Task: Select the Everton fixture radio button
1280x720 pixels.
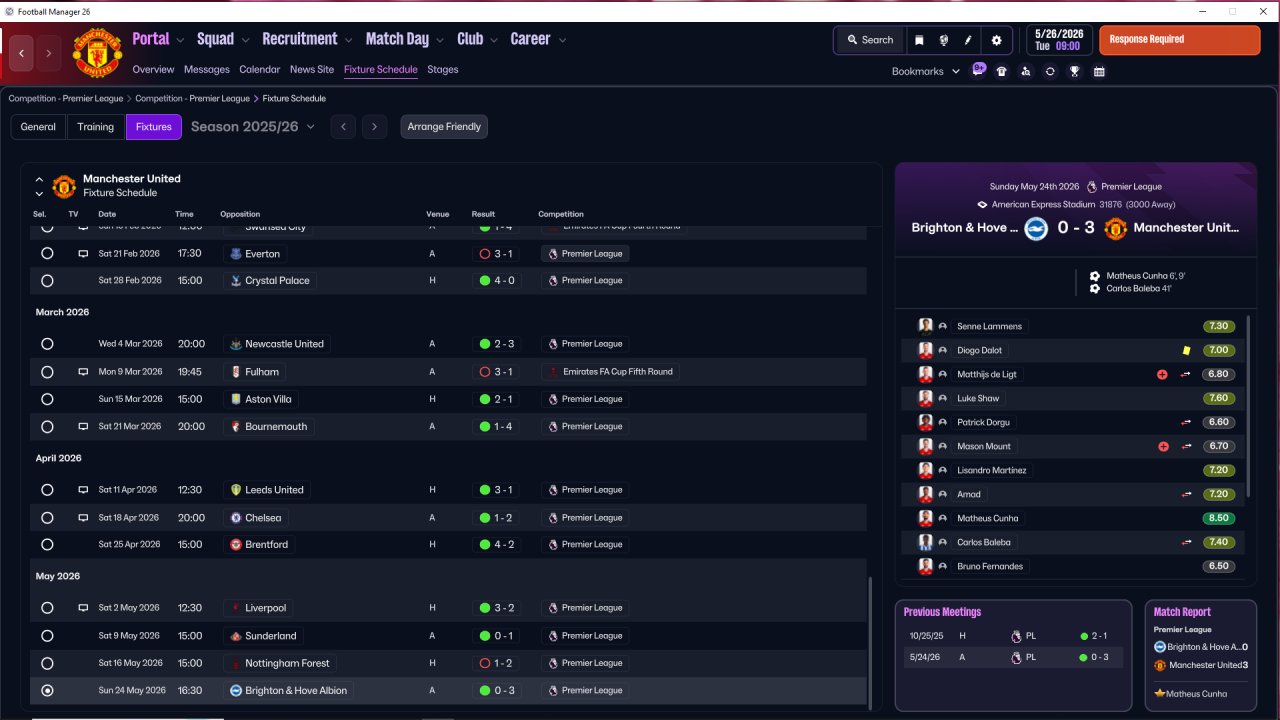Action: pyautogui.click(x=47, y=254)
